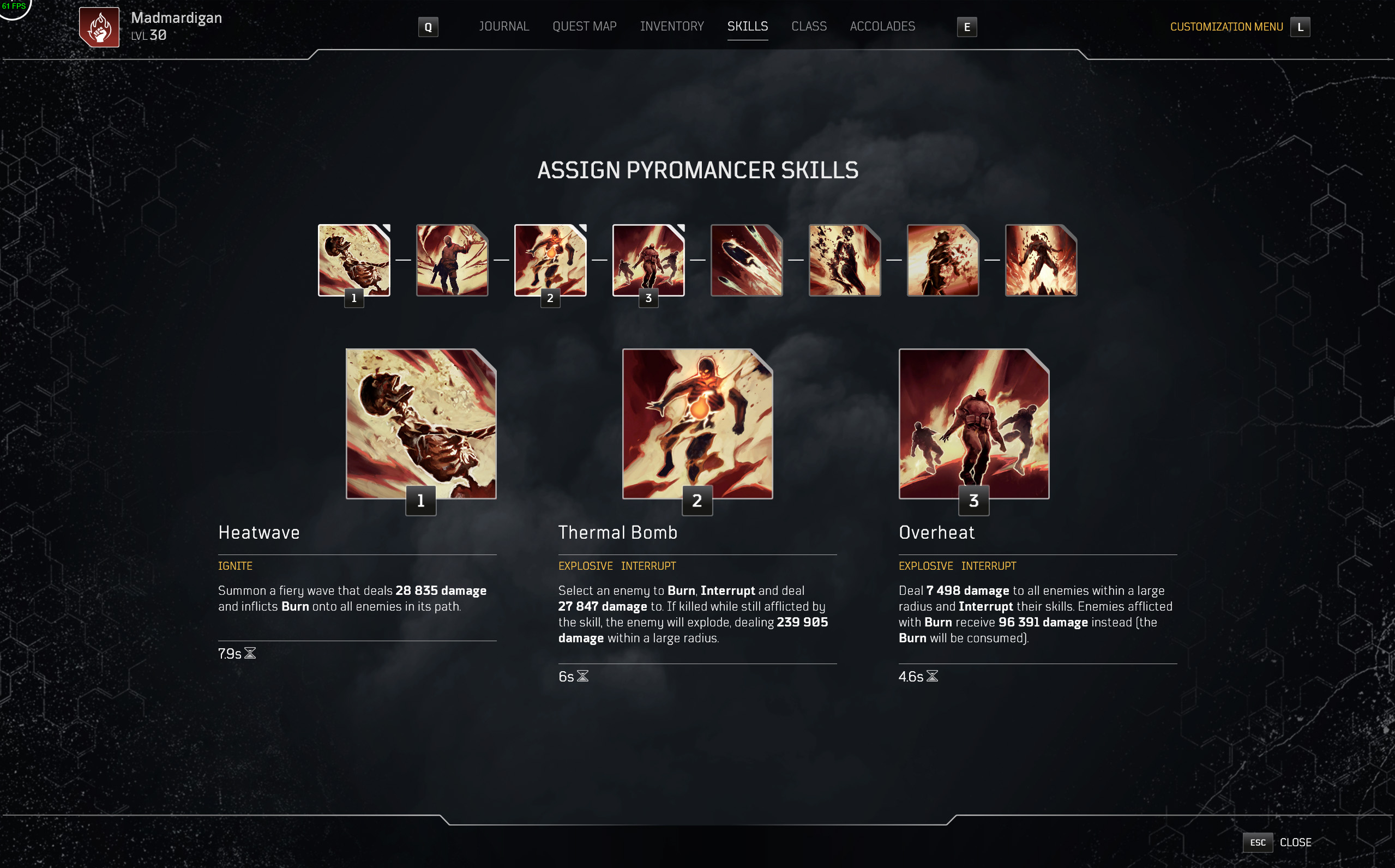Image resolution: width=1395 pixels, height=868 pixels.
Task: Switch to the Quest Map tab
Action: (x=585, y=26)
